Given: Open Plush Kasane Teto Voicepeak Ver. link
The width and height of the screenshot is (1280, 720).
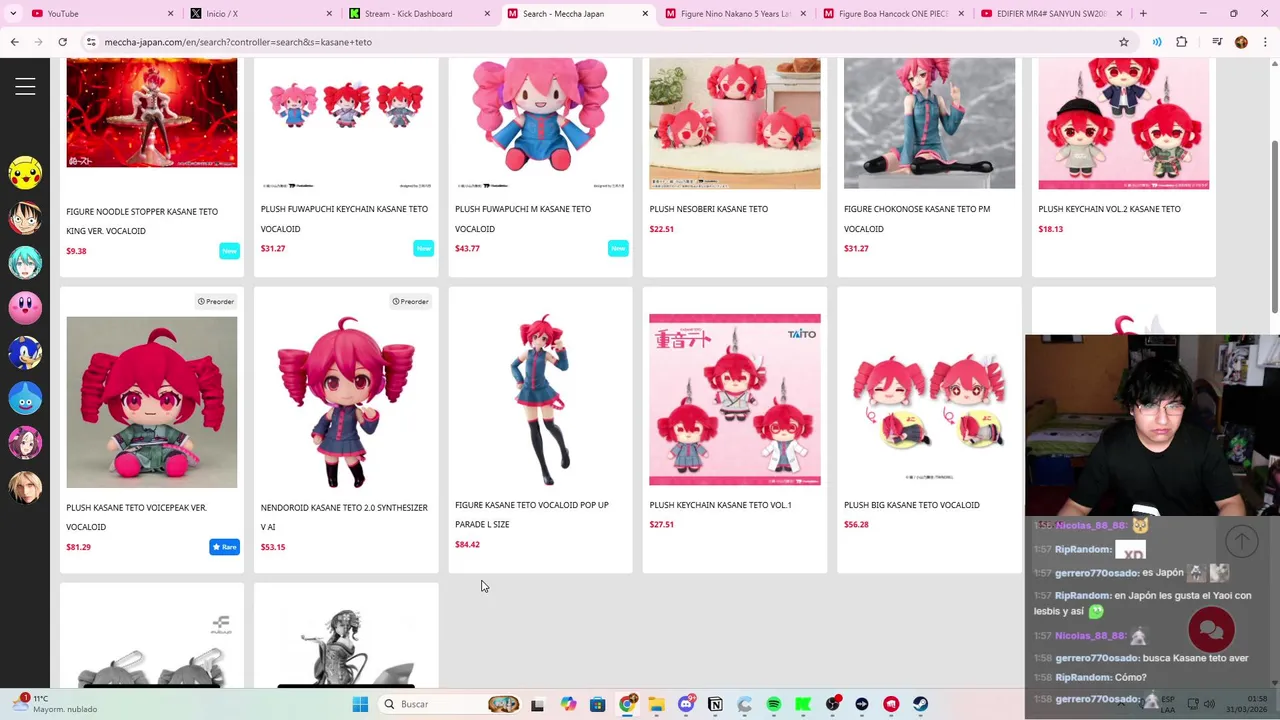Looking at the screenshot, I should pos(136,517).
